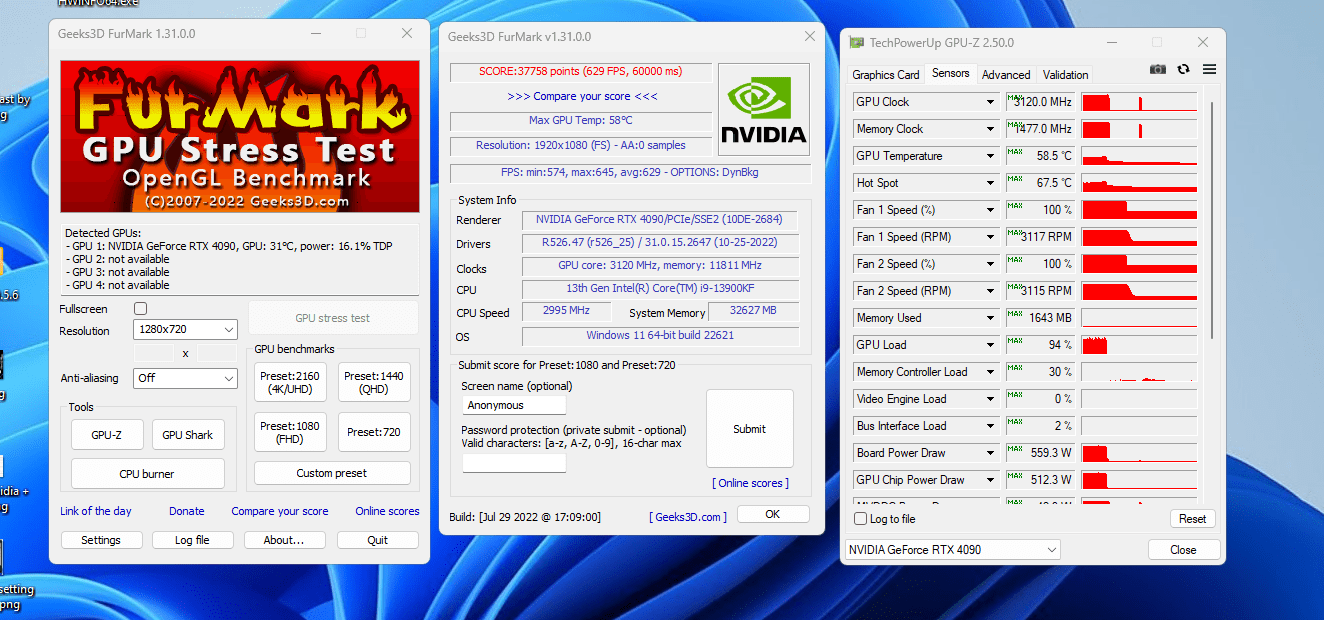
Task: Click the Donate link in FurMark
Action: (187, 511)
